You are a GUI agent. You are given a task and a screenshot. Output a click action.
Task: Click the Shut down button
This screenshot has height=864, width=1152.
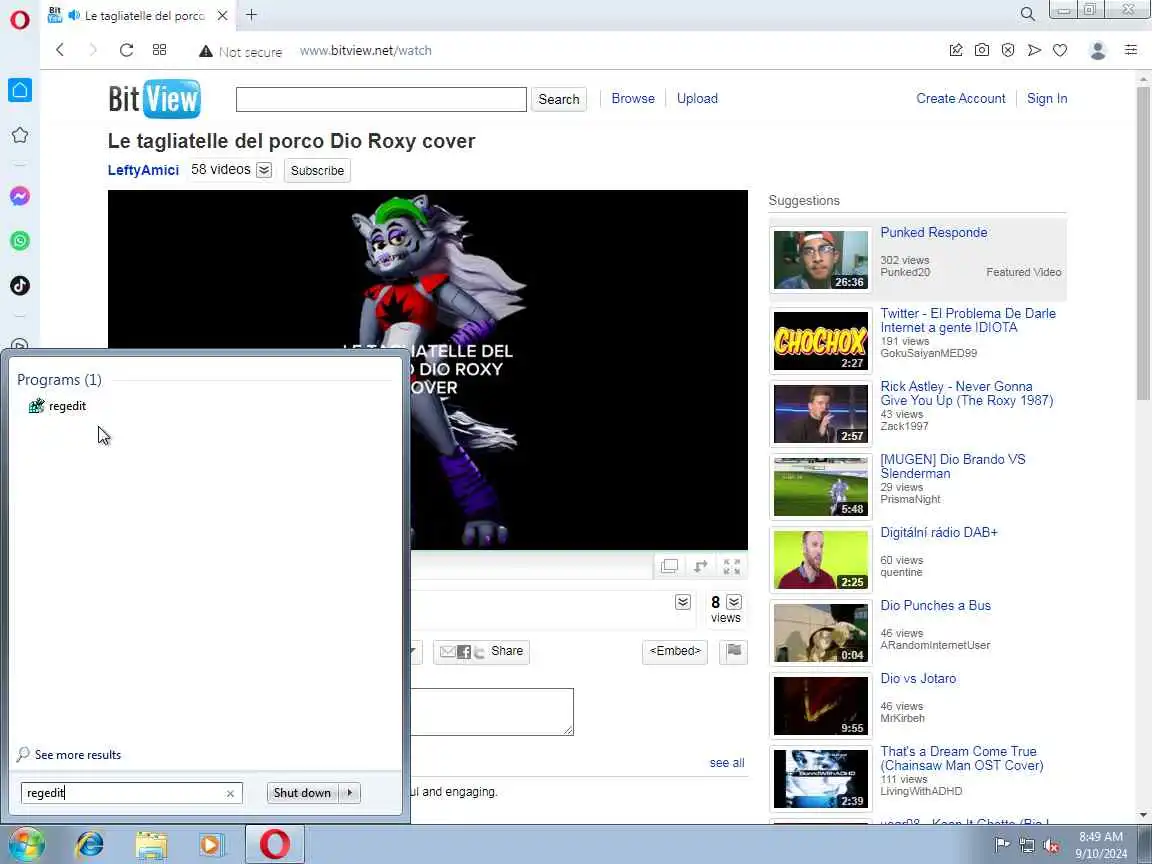[302, 793]
